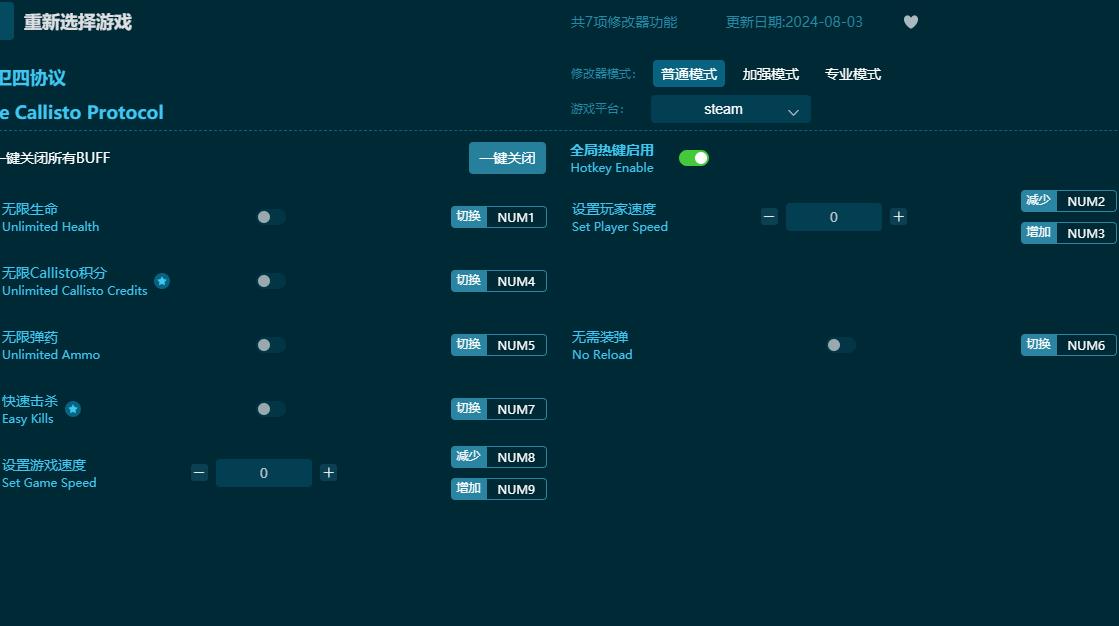The width and height of the screenshot is (1119, 626).
Task: Open the steam game platform dropdown
Action: pyautogui.click(x=730, y=109)
